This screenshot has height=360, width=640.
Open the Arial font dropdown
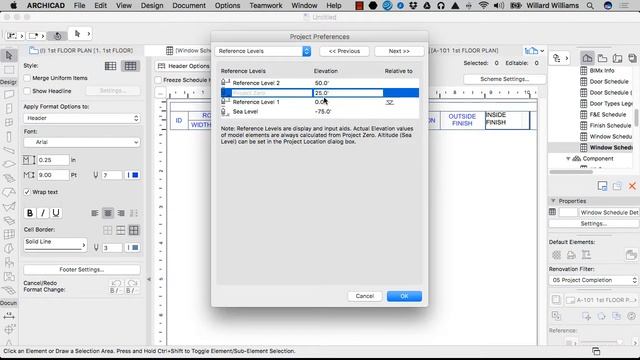click(x=82, y=142)
